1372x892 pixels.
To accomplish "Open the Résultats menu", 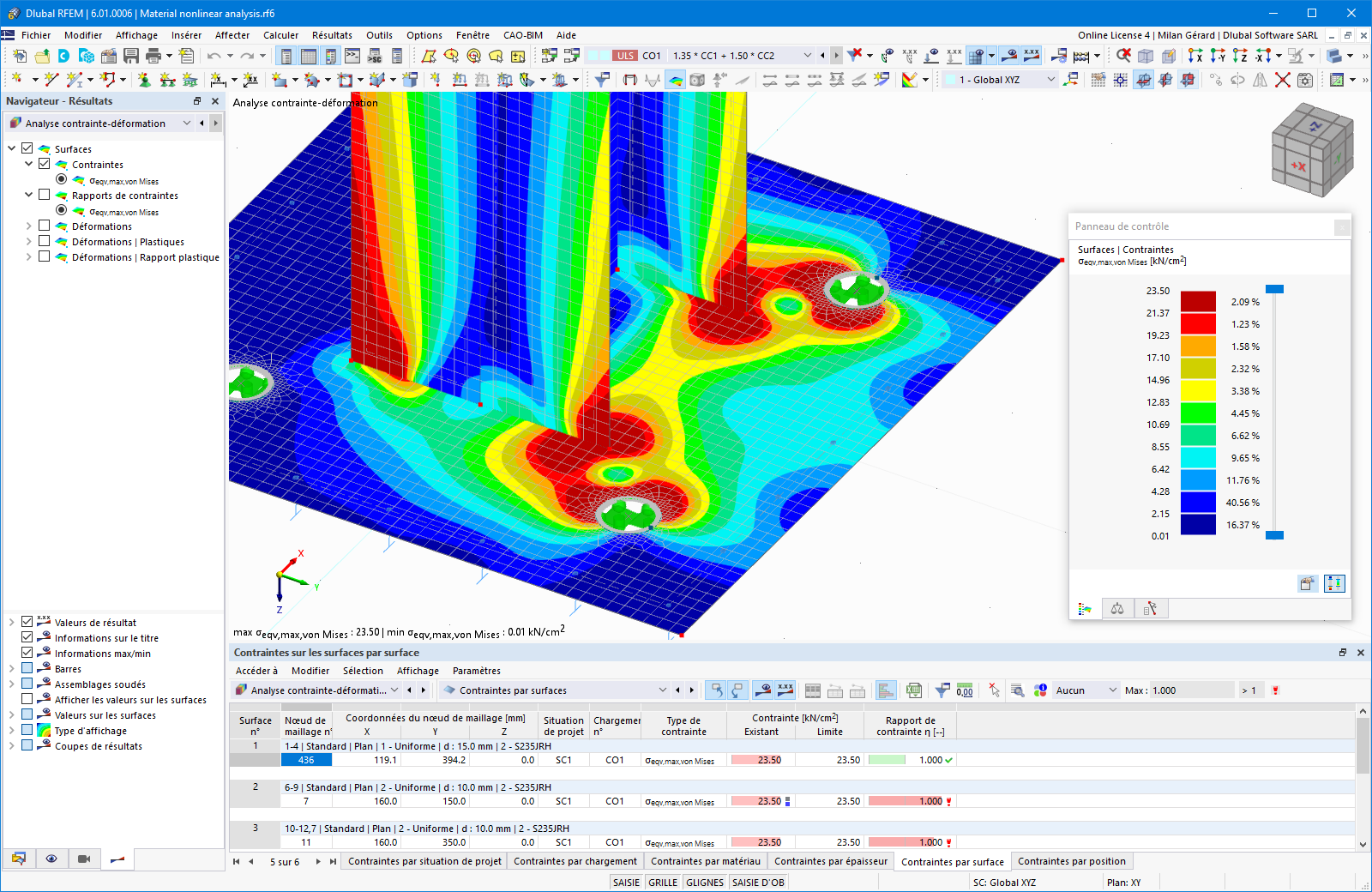I will tap(332, 35).
